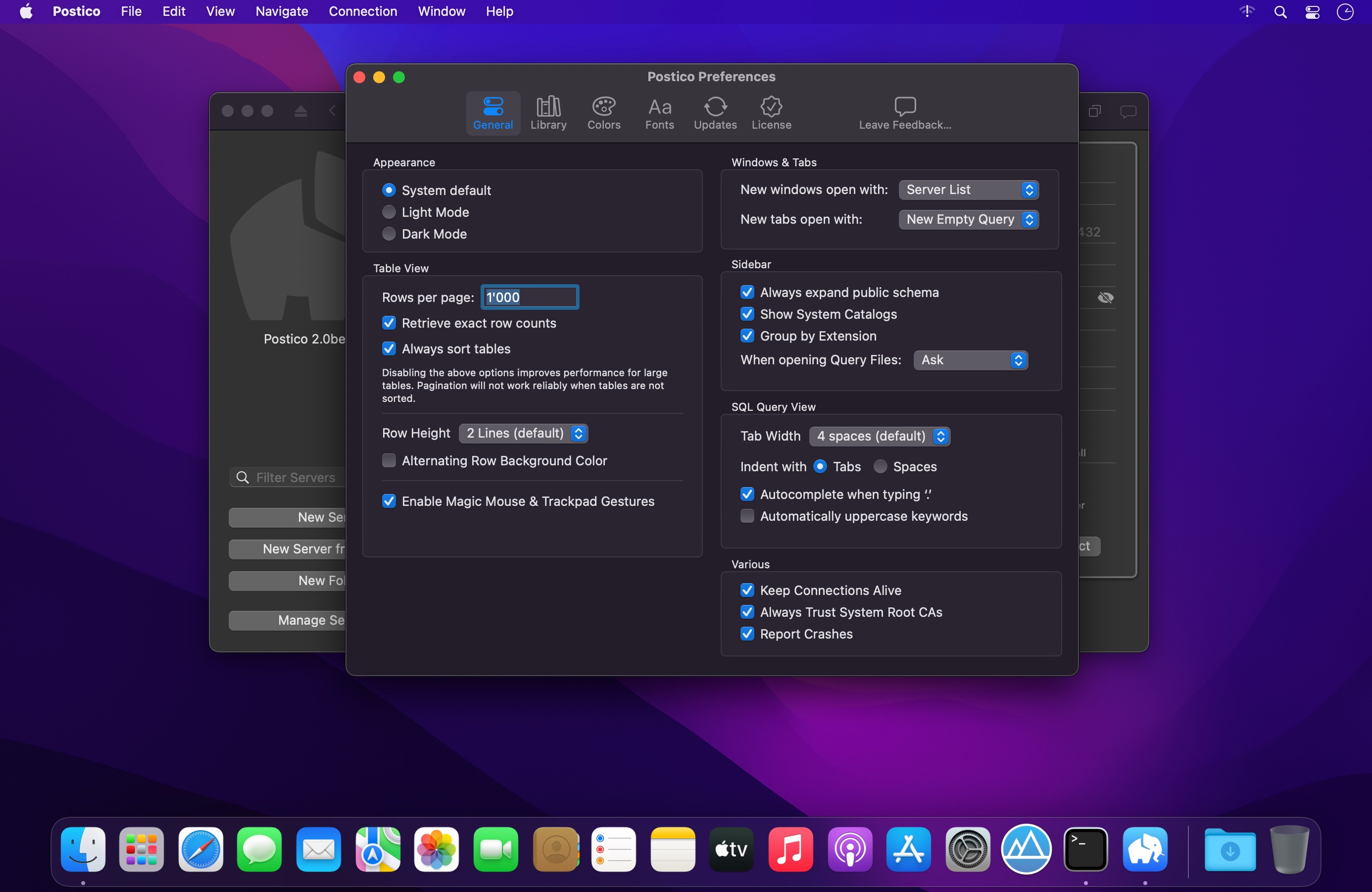The image size is (1372, 892).
Task: Open Terminal from the Dock
Action: pyautogui.click(x=1085, y=849)
